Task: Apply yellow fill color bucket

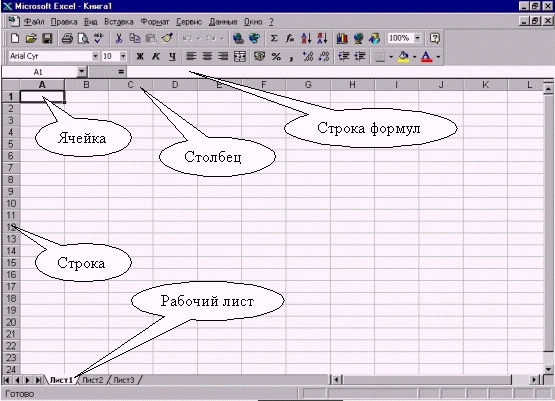Action: [x=404, y=57]
